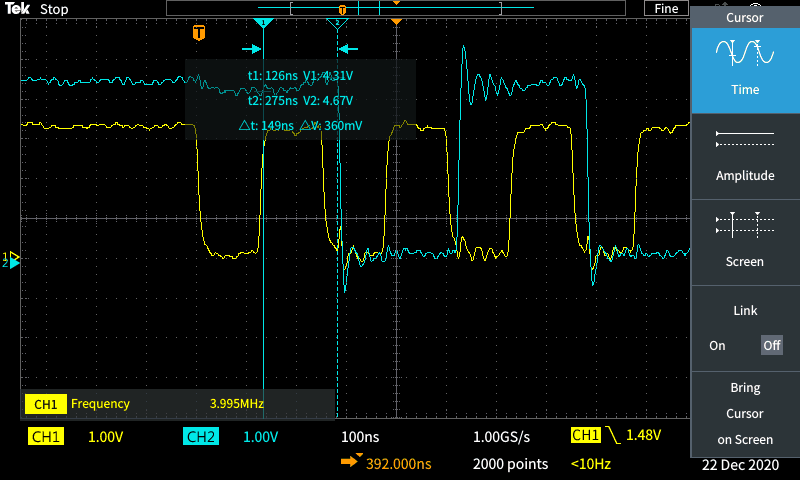Select the cyan CH2 channel badge
The height and width of the screenshot is (480, 800).
(x=200, y=437)
